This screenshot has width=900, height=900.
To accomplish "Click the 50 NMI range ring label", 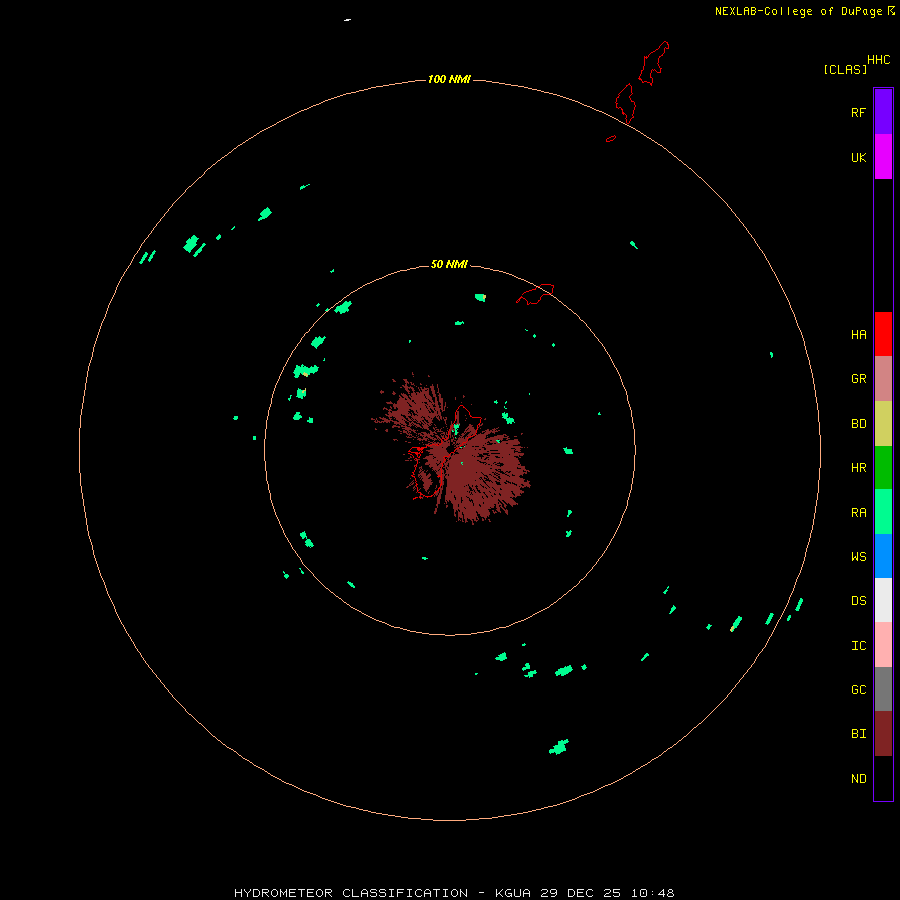I will tap(449, 264).
